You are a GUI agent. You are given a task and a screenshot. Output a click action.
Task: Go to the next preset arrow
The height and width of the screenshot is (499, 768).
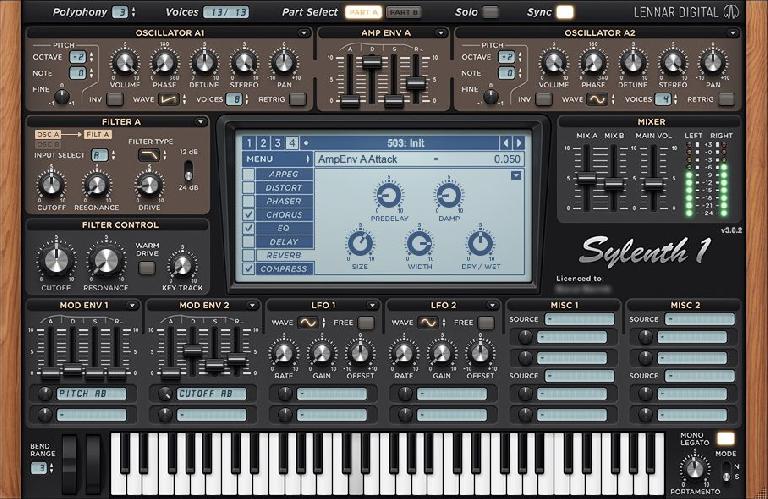(x=519, y=143)
